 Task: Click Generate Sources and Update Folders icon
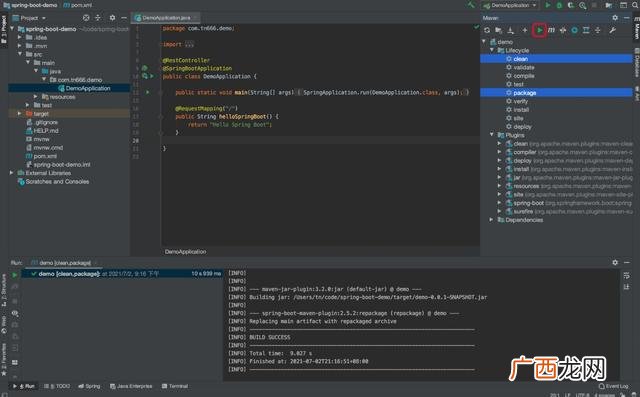pos(498,30)
